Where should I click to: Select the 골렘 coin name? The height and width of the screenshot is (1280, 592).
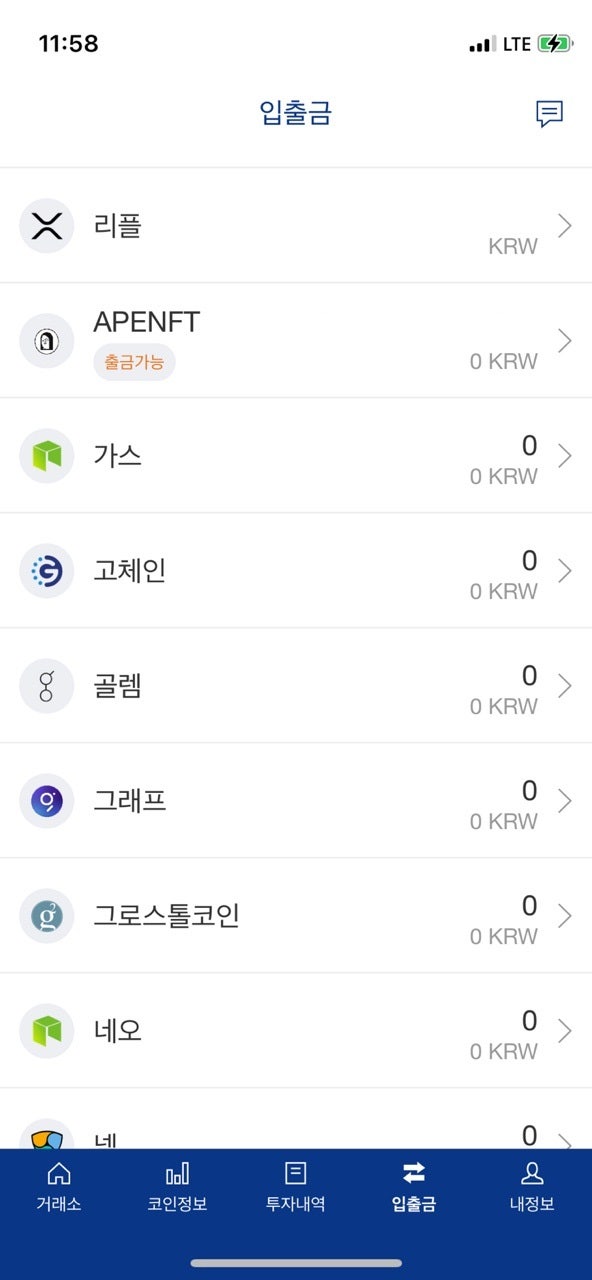(118, 686)
